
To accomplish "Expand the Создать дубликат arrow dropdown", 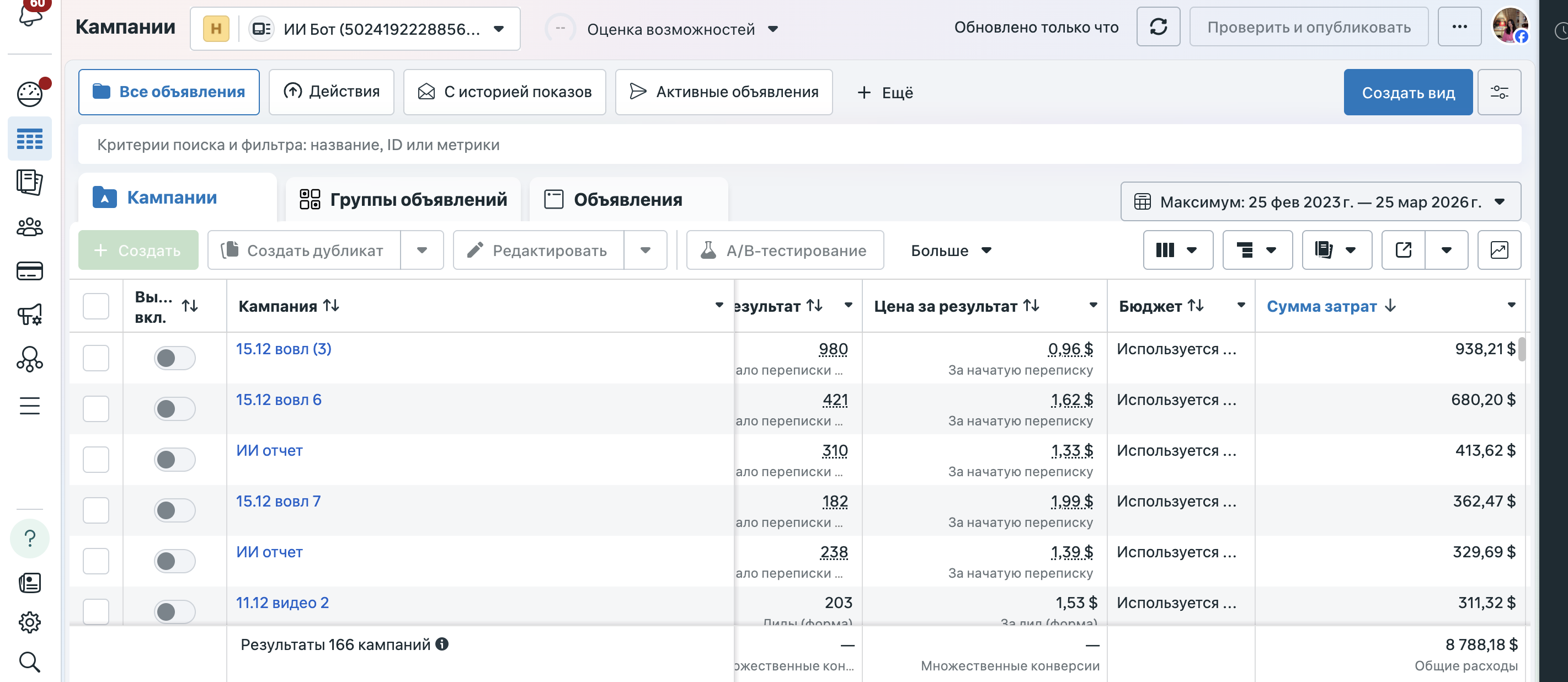I will pyautogui.click(x=422, y=249).
